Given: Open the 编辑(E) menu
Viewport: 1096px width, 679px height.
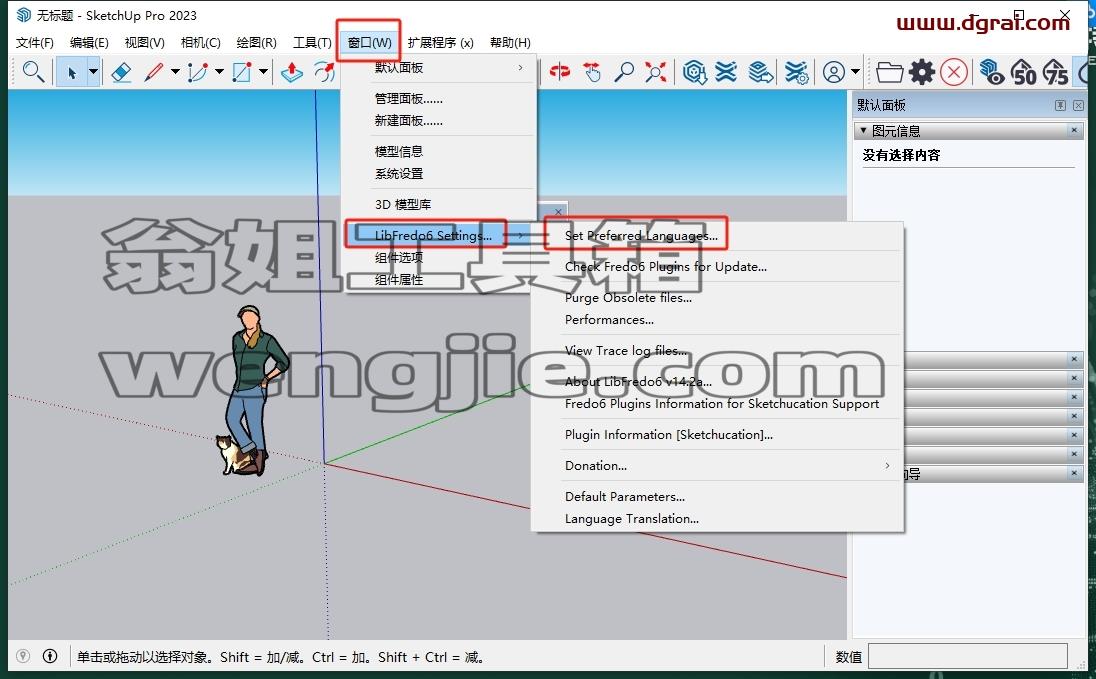Looking at the screenshot, I should point(89,43).
